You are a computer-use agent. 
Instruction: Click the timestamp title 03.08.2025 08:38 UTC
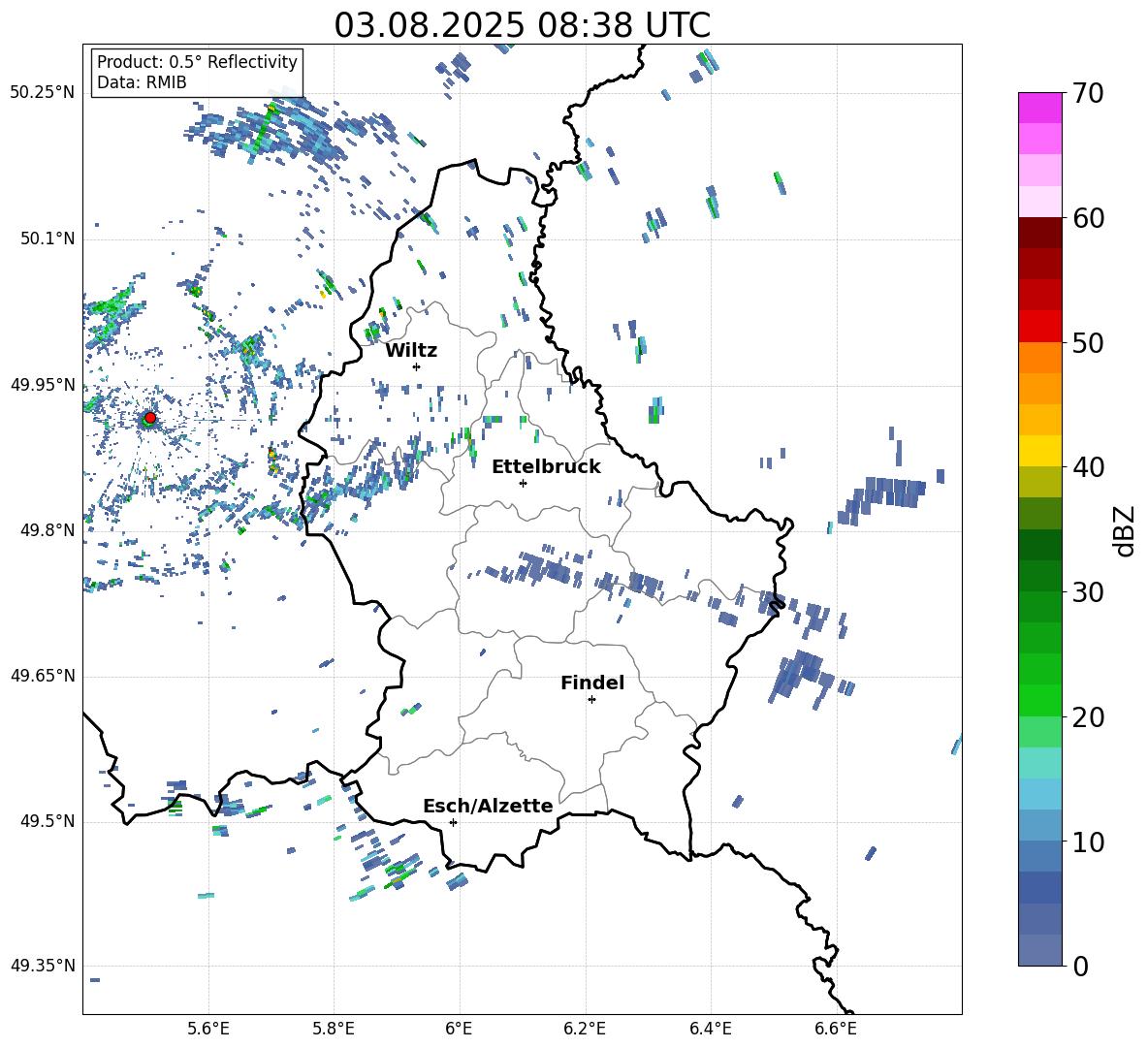click(522, 25)
